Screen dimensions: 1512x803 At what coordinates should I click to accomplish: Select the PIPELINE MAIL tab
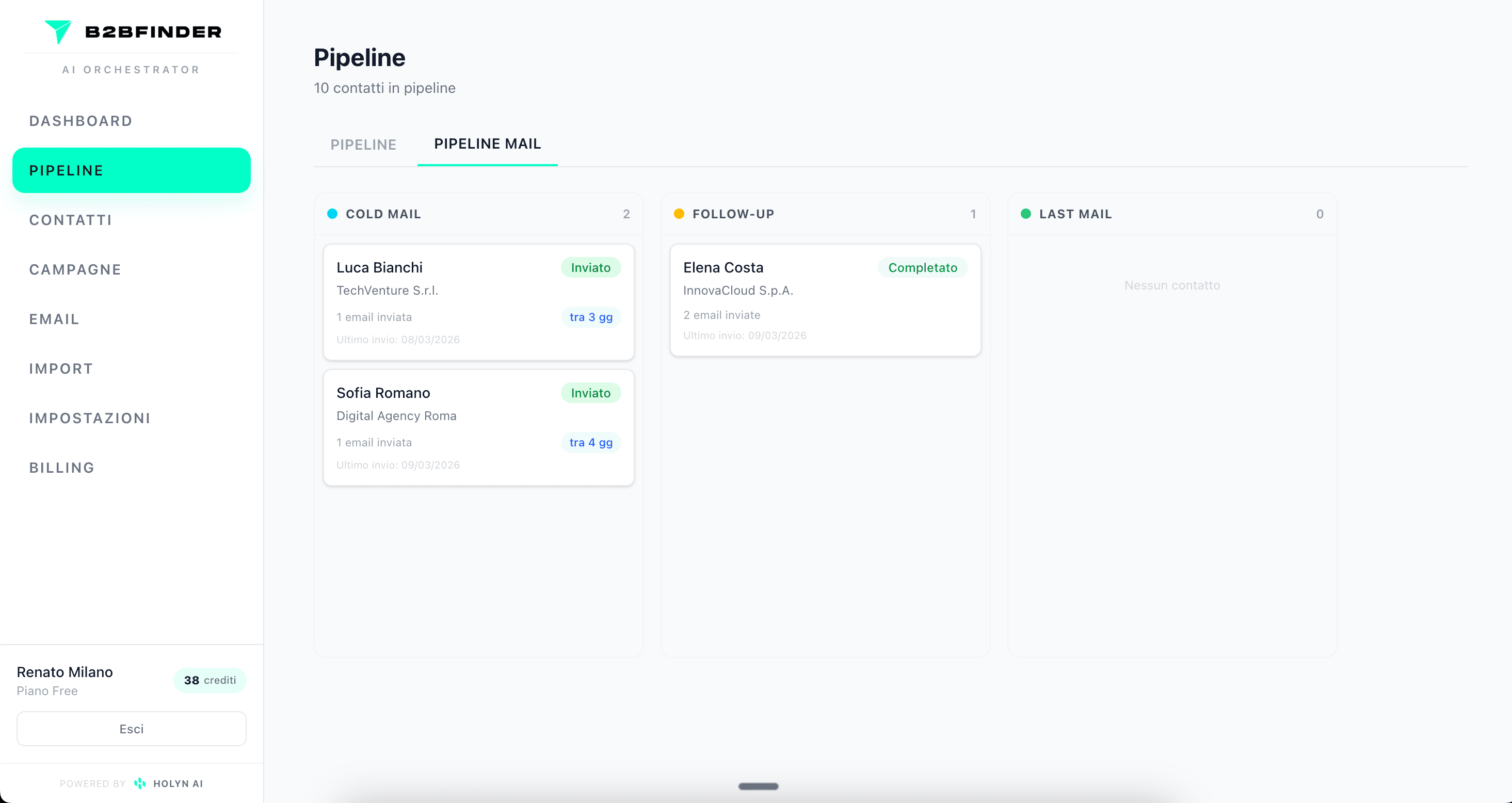487,144
